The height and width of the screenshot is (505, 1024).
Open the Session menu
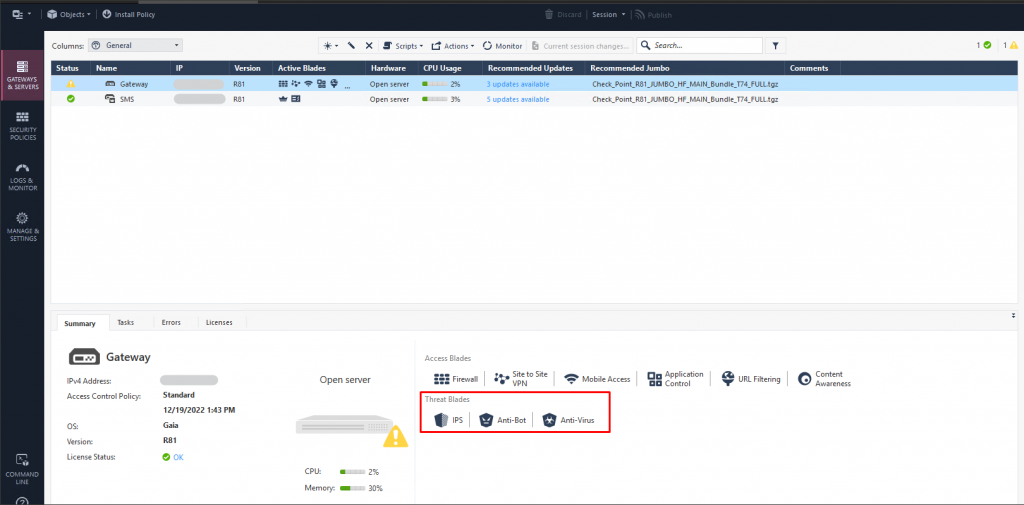608,15
